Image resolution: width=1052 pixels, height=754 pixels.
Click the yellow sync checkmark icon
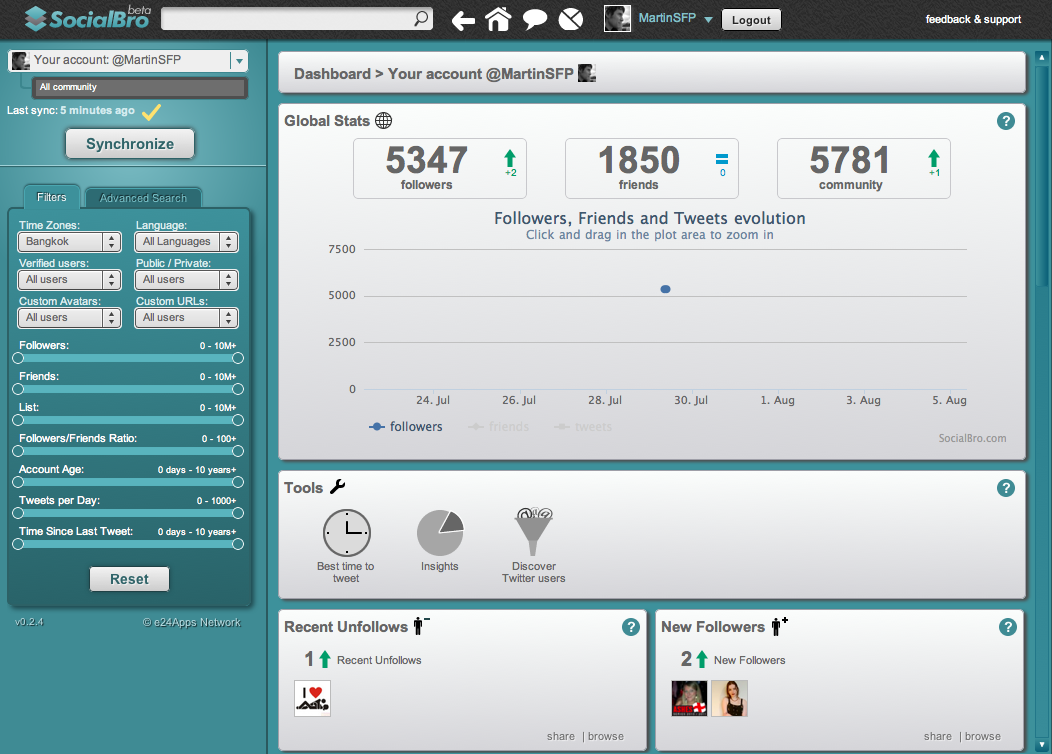(152, 111)
